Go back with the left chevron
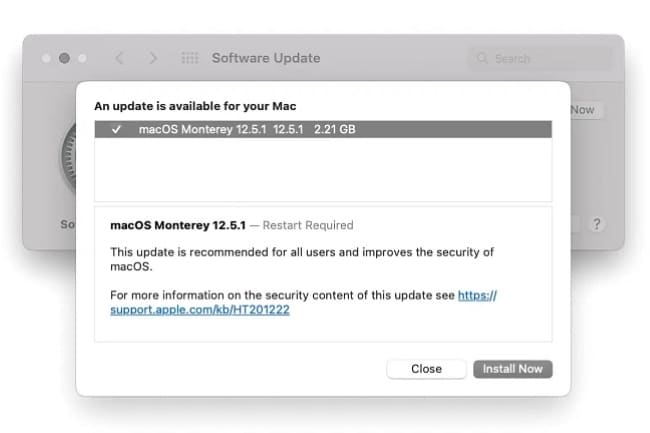The width and height of the screenshot is (650, 433). click(119, 58)
